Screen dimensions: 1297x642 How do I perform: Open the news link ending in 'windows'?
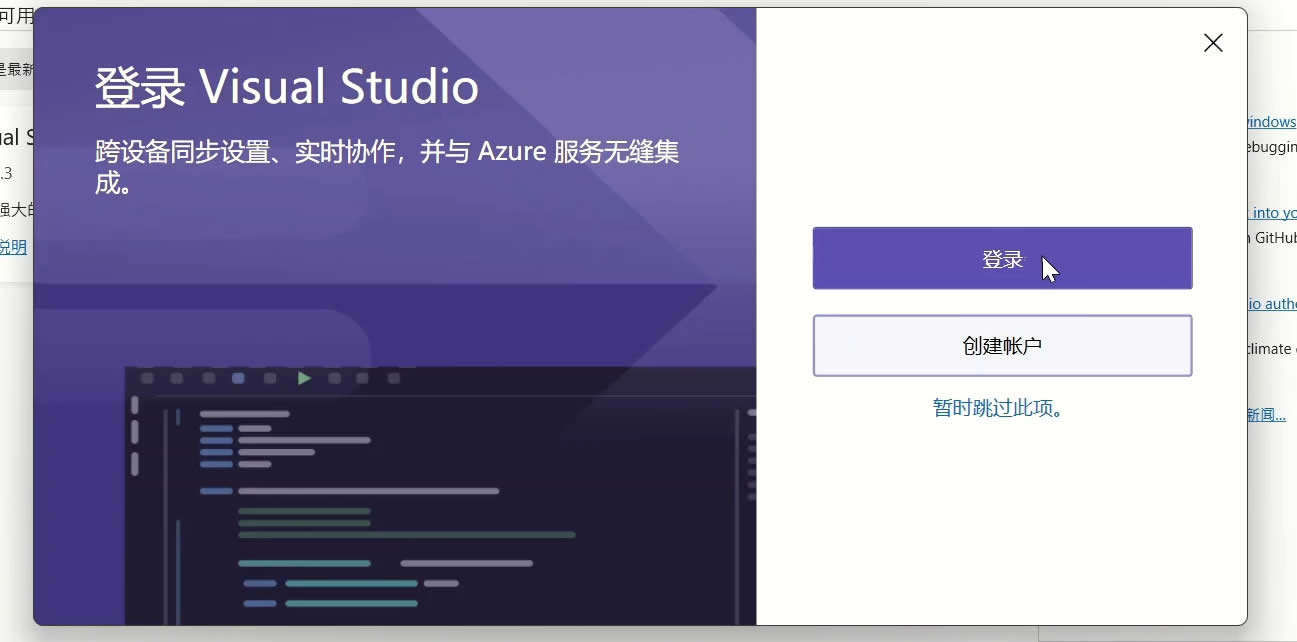point(1271,122)
